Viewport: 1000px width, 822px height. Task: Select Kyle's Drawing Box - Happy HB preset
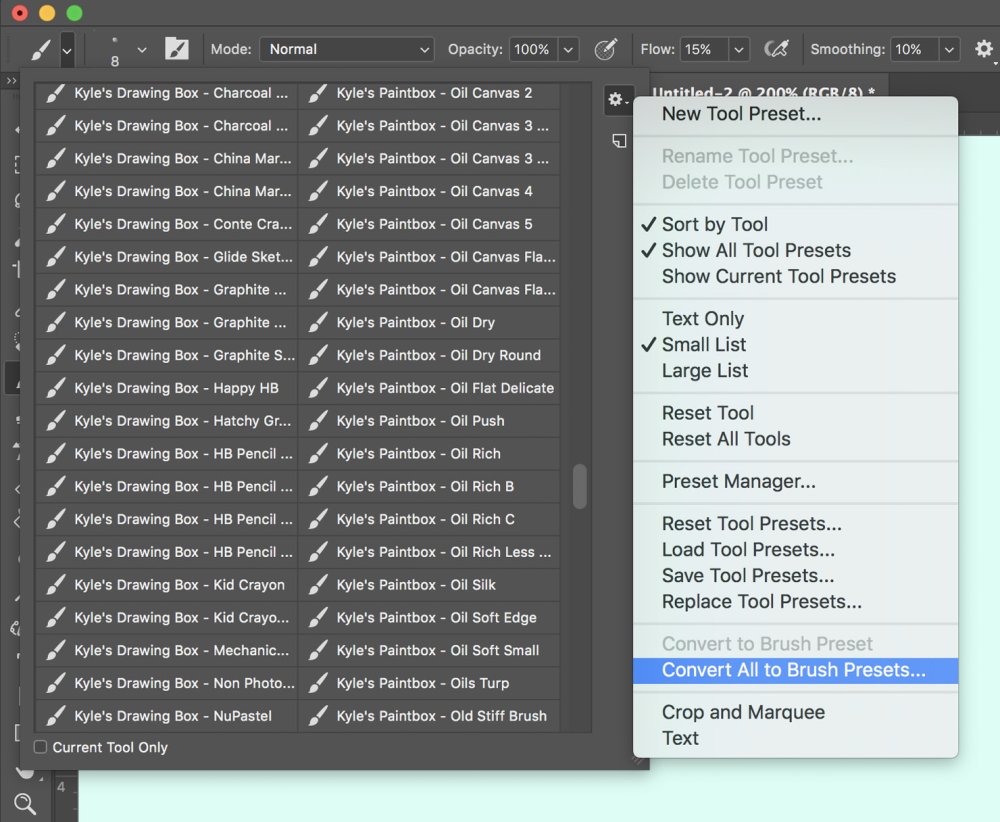166,388
